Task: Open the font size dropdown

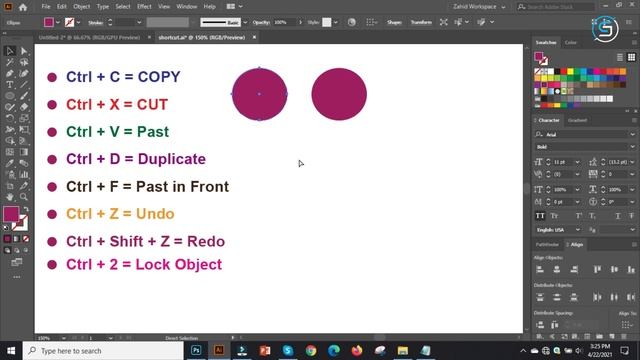Action: pyautogui.click(x=577, y=162)
